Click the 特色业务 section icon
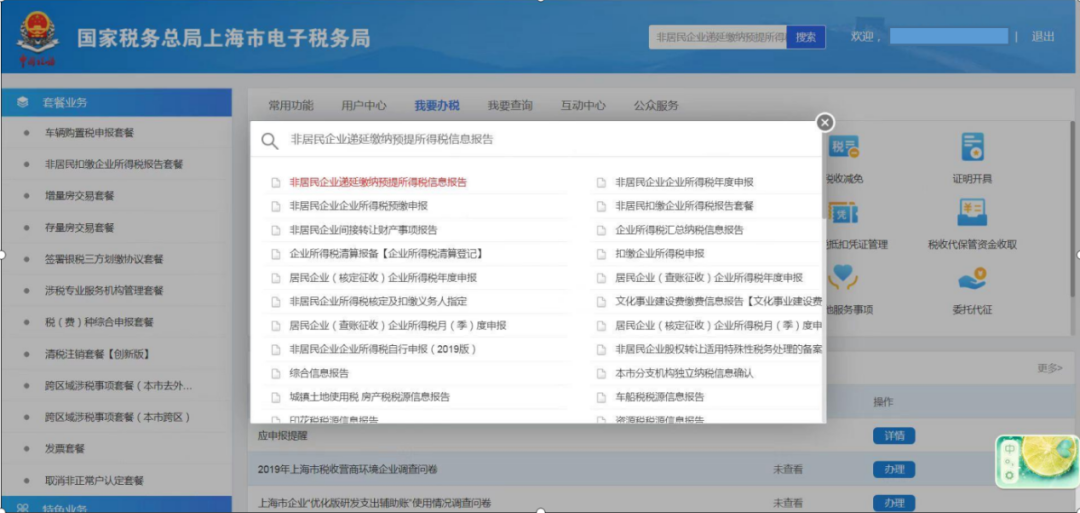This screenshot has height=513, width=1080. (x=23, y=508)
